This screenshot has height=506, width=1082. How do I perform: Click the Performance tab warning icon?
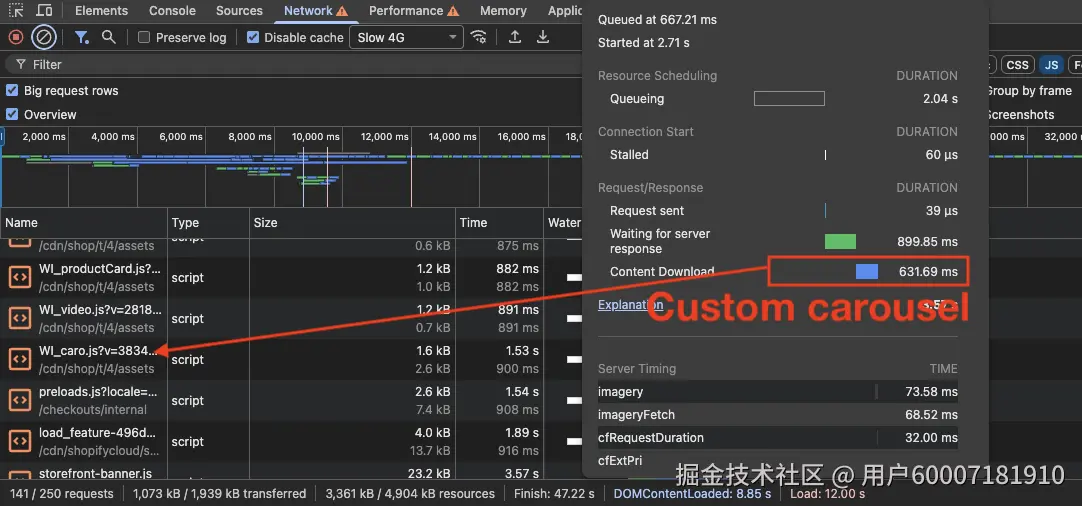453,11
